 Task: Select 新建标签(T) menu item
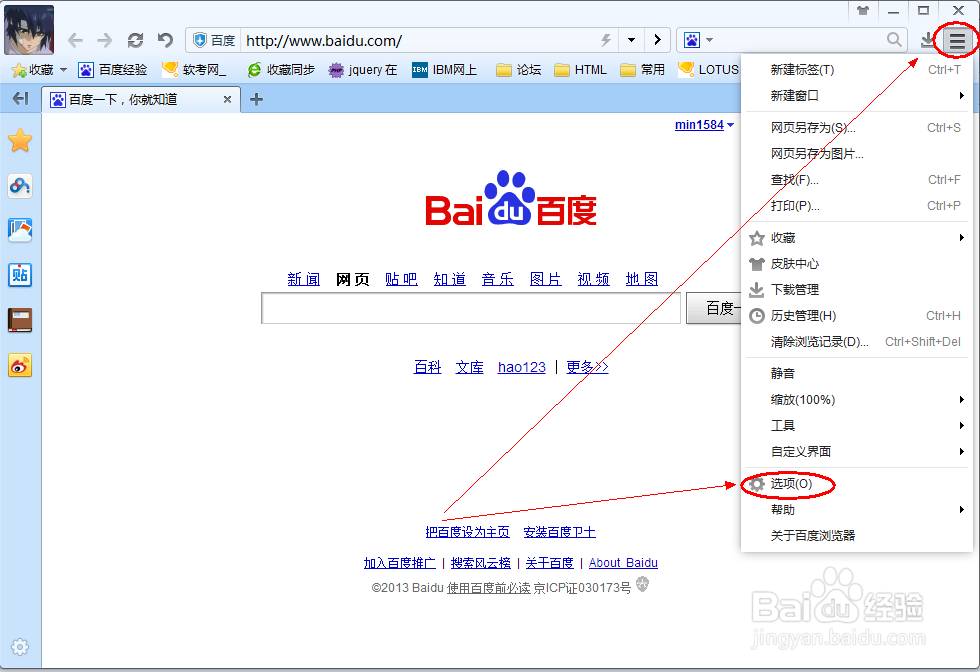tap(856, 69)
